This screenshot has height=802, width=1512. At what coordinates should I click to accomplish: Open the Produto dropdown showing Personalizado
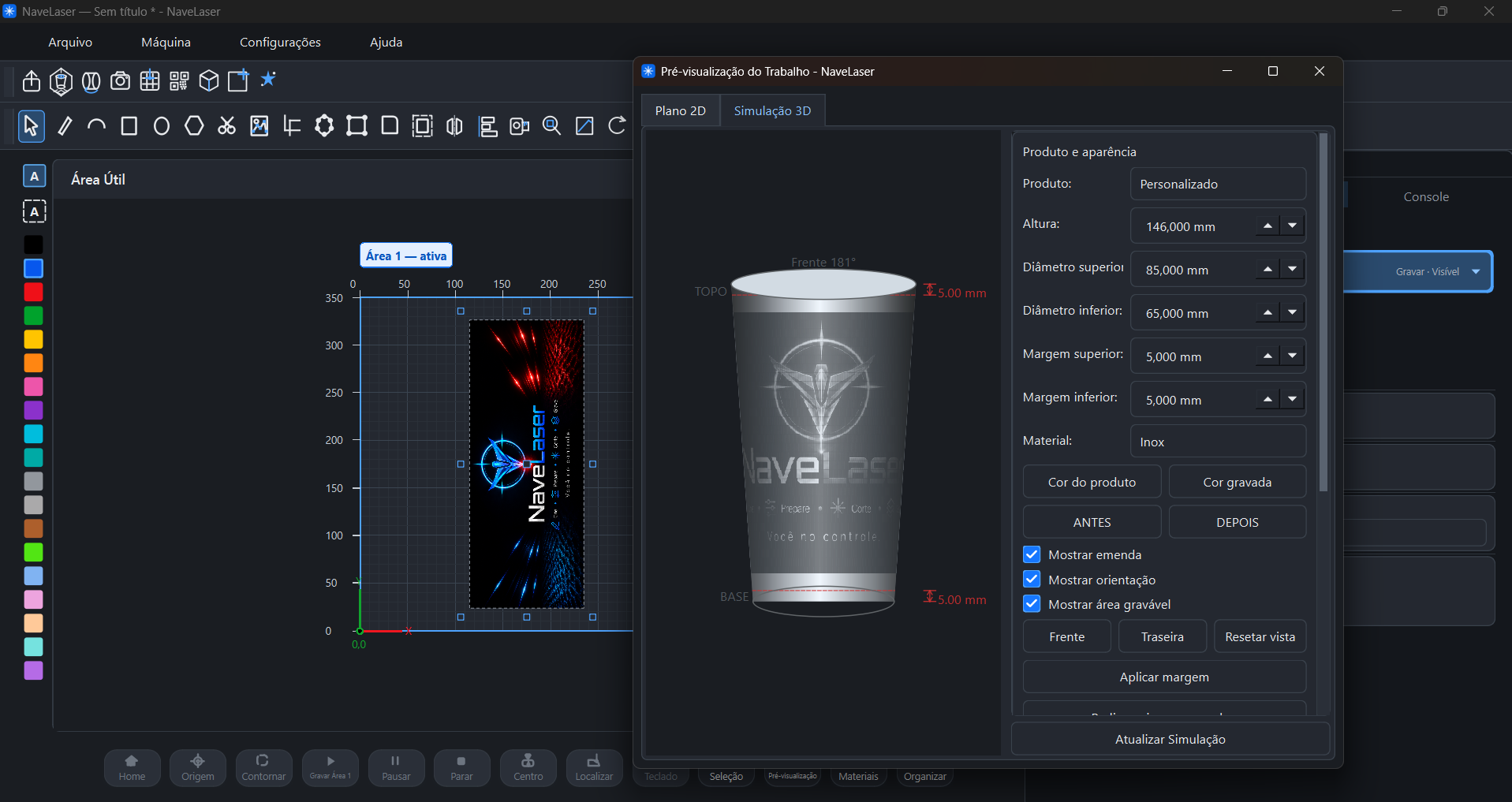(x=1218, y=184)
